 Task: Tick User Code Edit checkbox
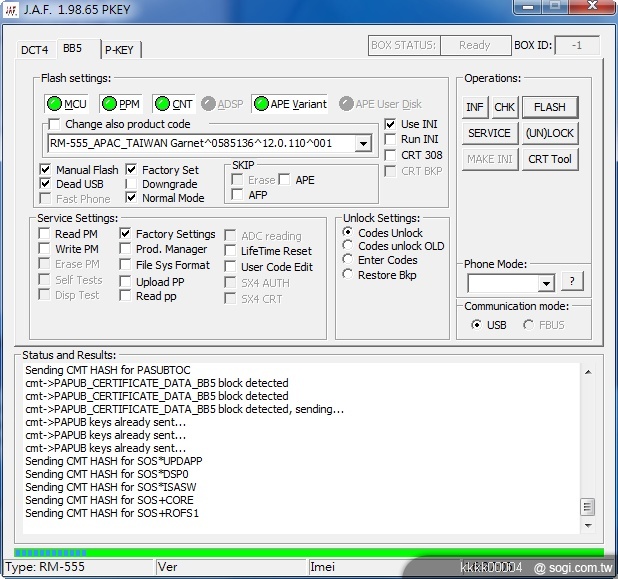[230, 266]
